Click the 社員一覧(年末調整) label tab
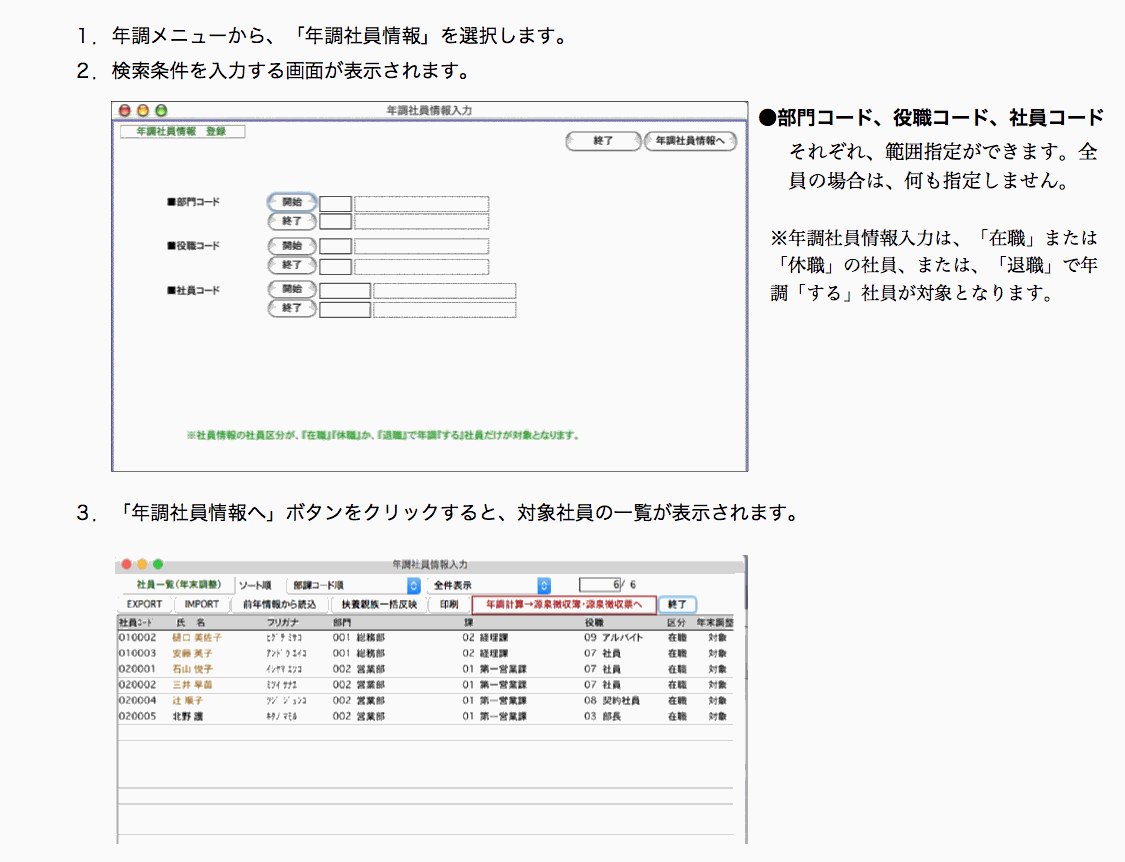The height and width of the screenshot is (862, 1125). tap(174, 584)
